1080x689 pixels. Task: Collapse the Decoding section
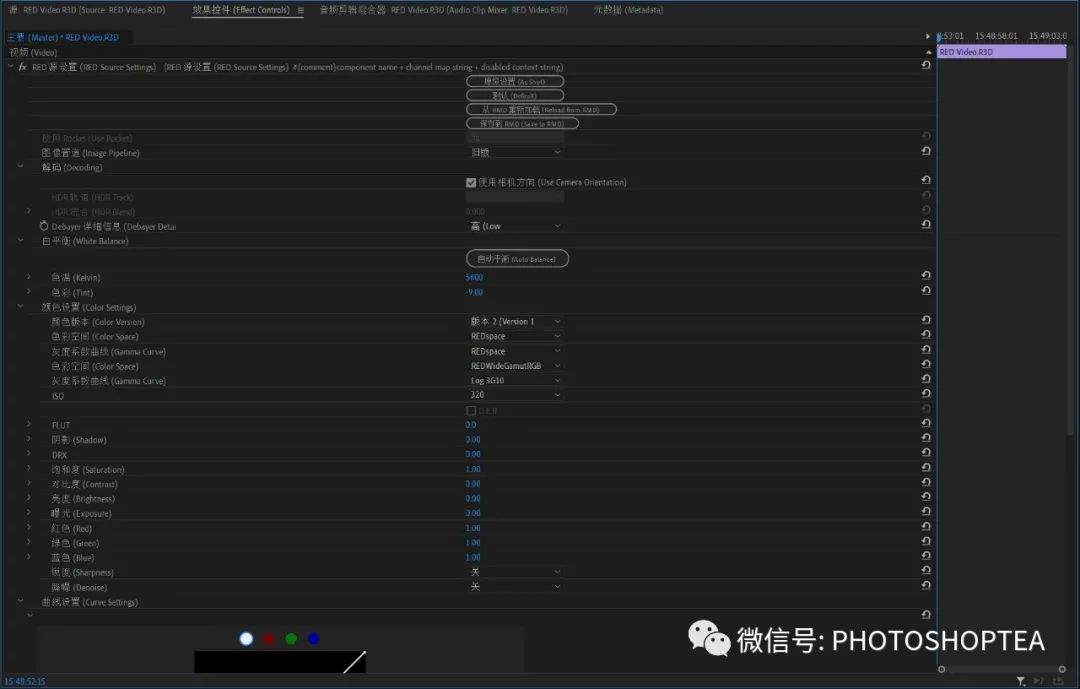pyautogui.click(x=21, y=167)
